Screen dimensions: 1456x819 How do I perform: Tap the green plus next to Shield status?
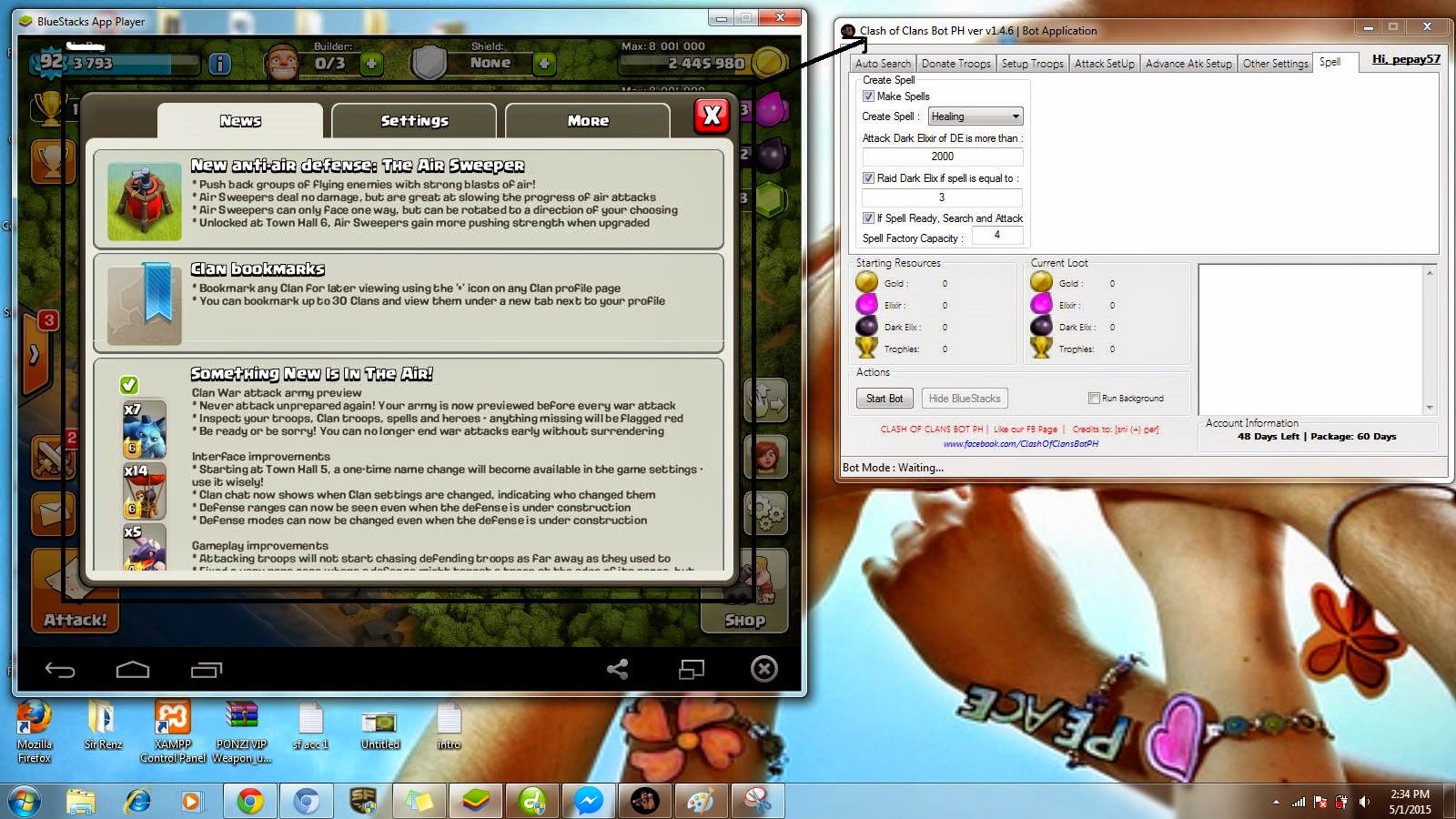tap(544, 64)
